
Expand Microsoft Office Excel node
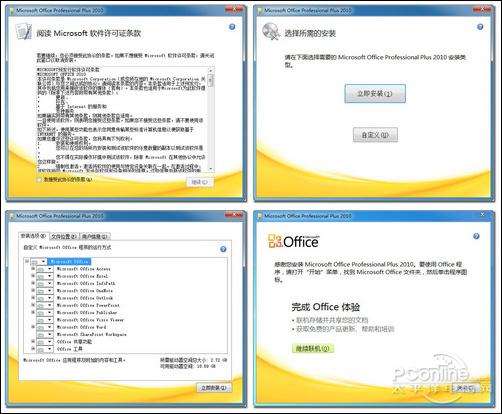(x=33, y=276)
